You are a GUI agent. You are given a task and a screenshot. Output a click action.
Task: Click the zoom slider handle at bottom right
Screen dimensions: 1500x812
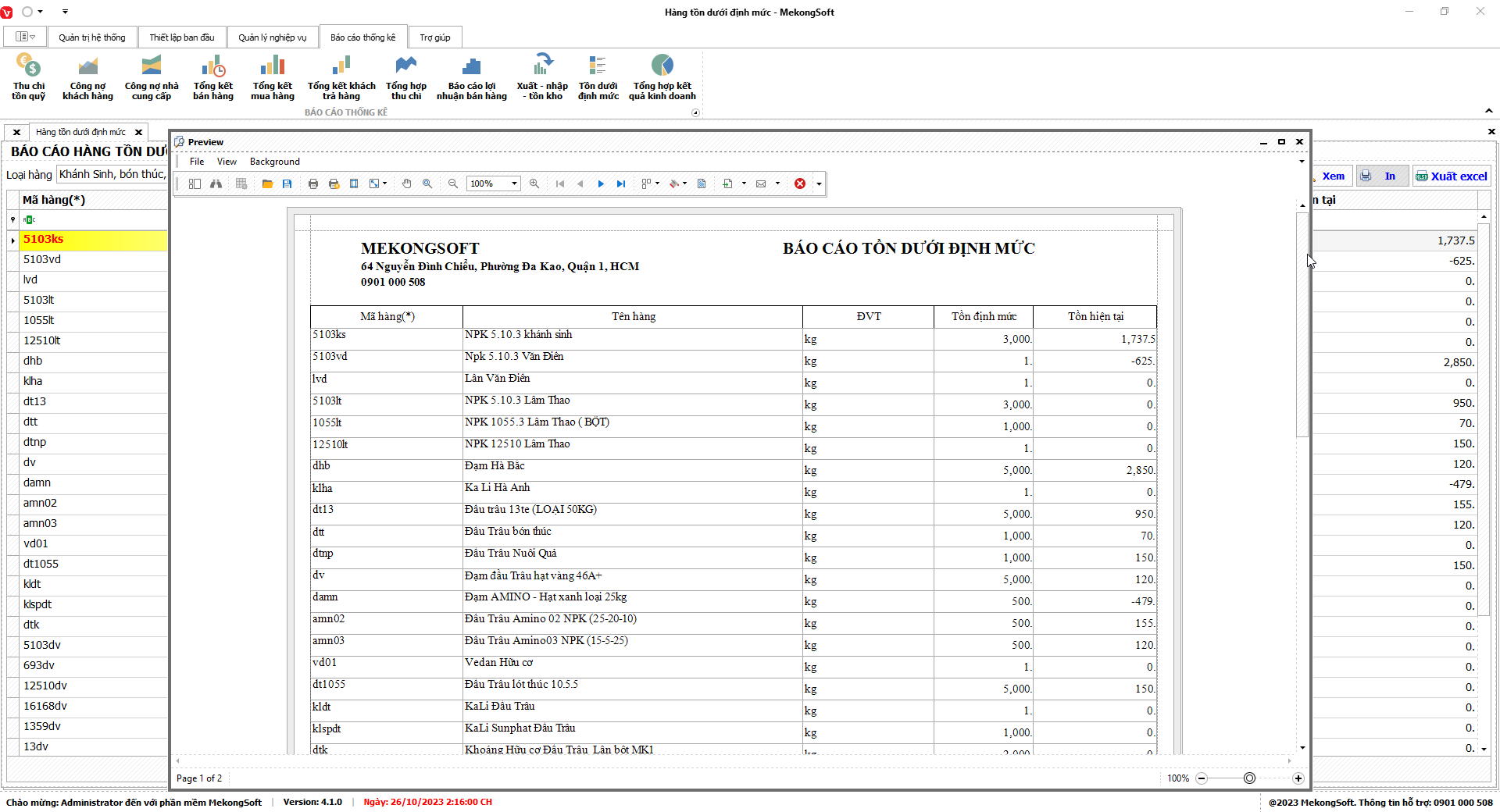click(x=1250, y=778)
